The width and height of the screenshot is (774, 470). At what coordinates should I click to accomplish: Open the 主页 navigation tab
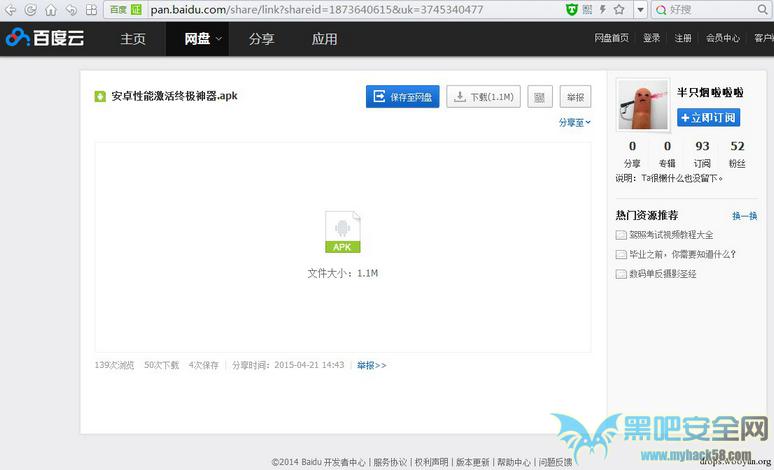pos(133,39)
